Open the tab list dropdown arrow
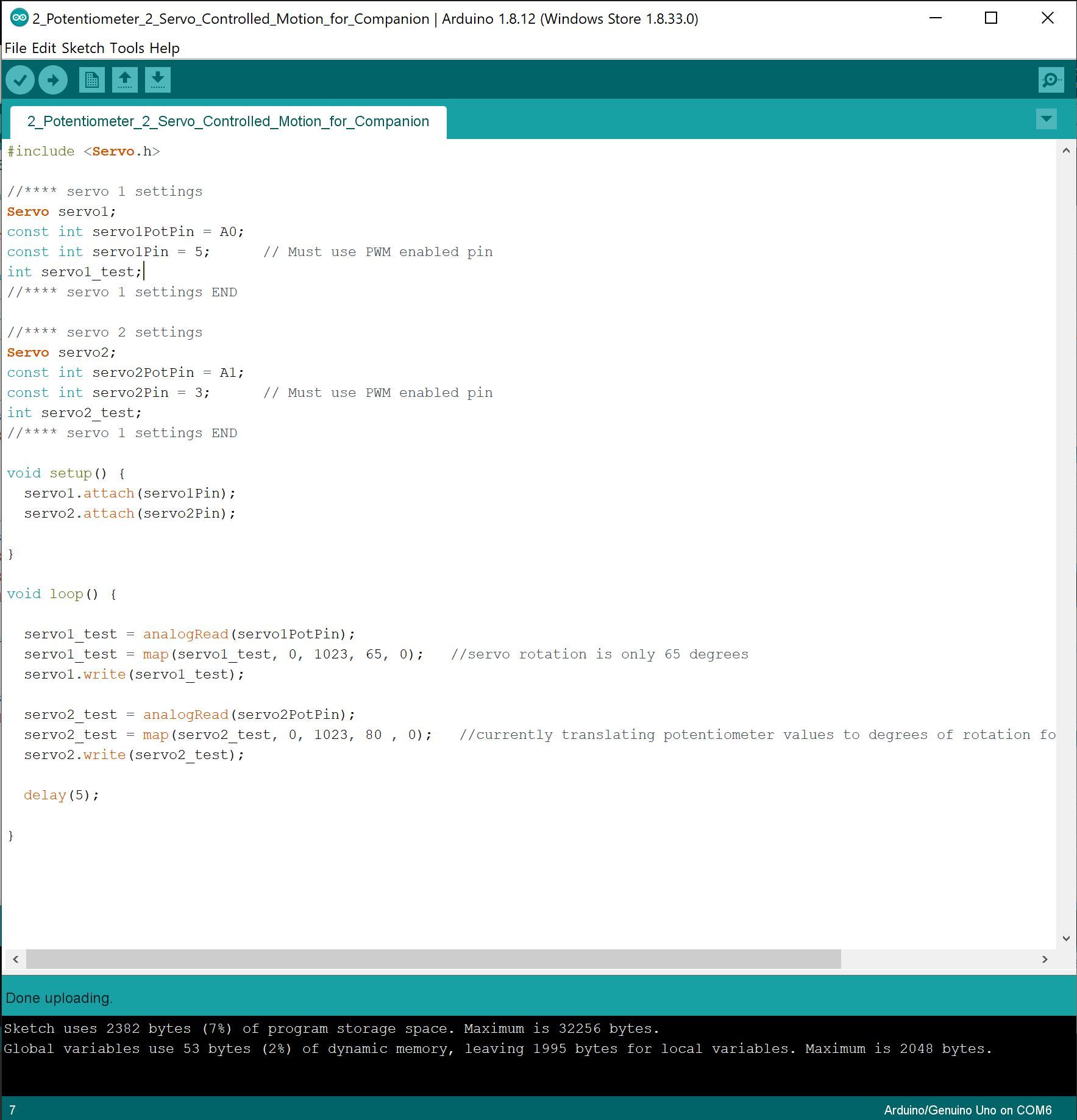The height and width of the screenshot is (1120, 1077). coord(1047,119)
